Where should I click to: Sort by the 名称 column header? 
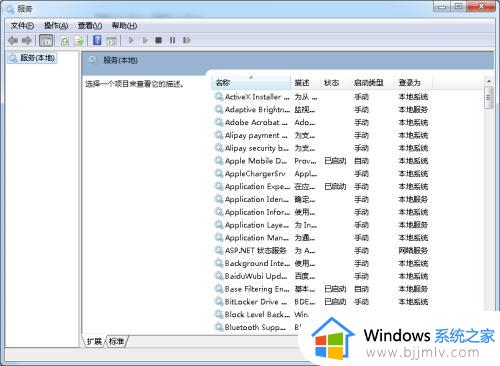point(251,82)
